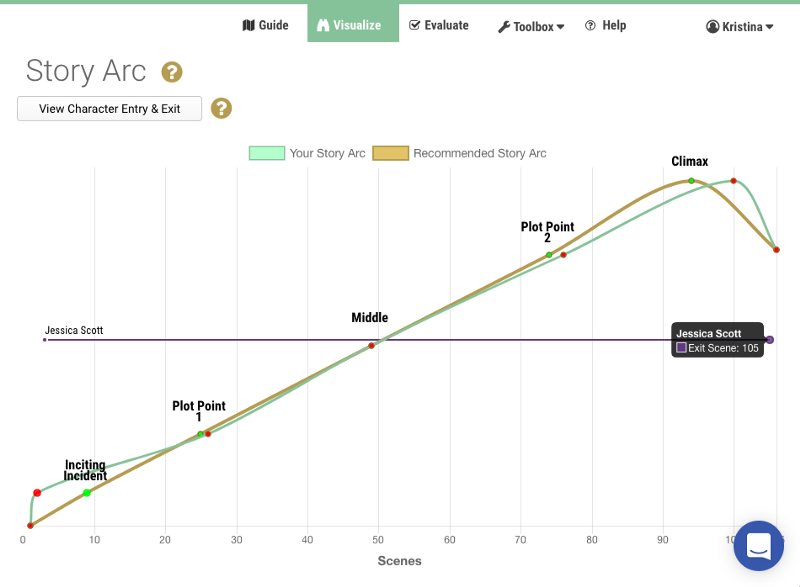Click Jessica Scott's exit scene endpoint
The image size is (800, 587).
click(x=770, y=340)
